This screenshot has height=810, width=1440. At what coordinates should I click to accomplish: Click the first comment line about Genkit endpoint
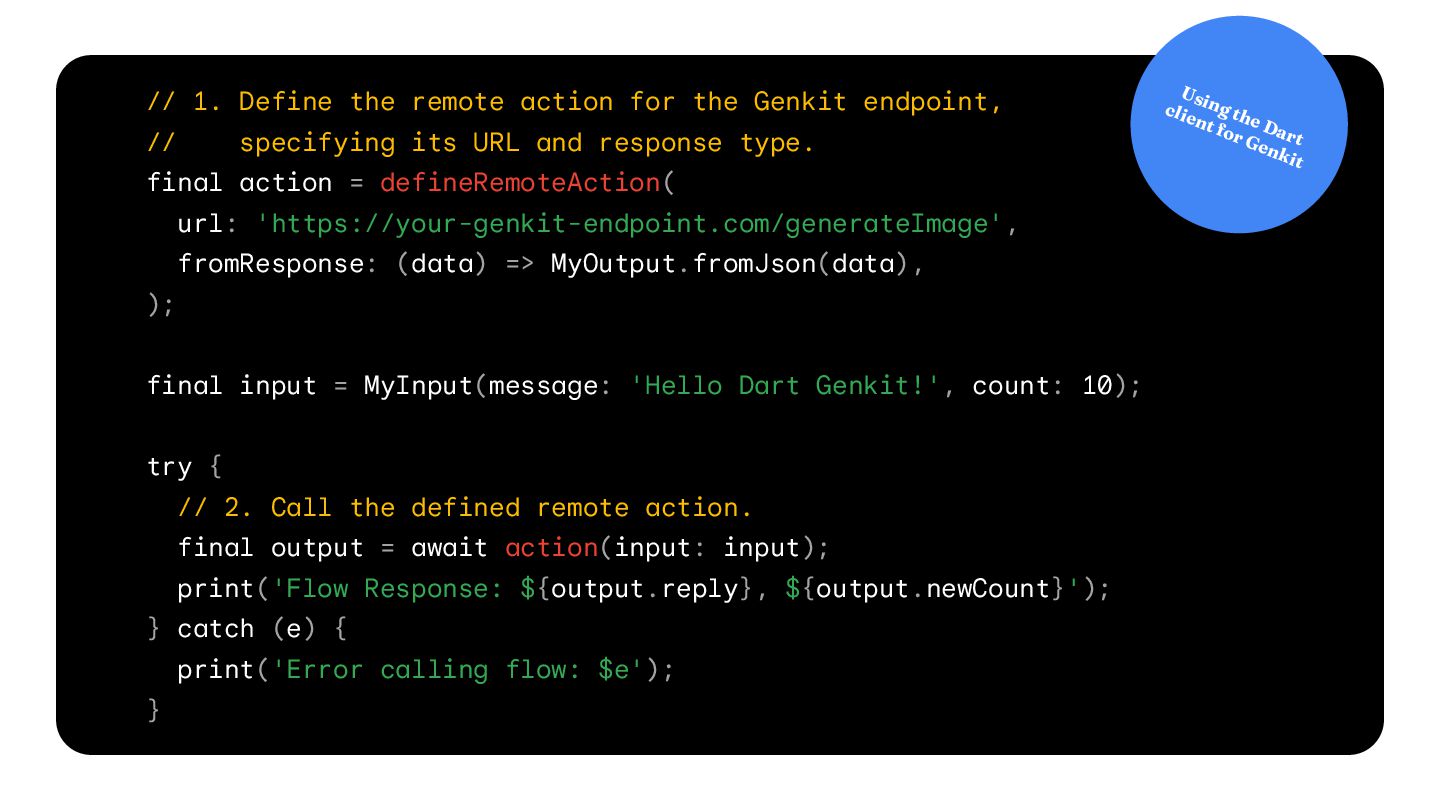coord(575,102)
